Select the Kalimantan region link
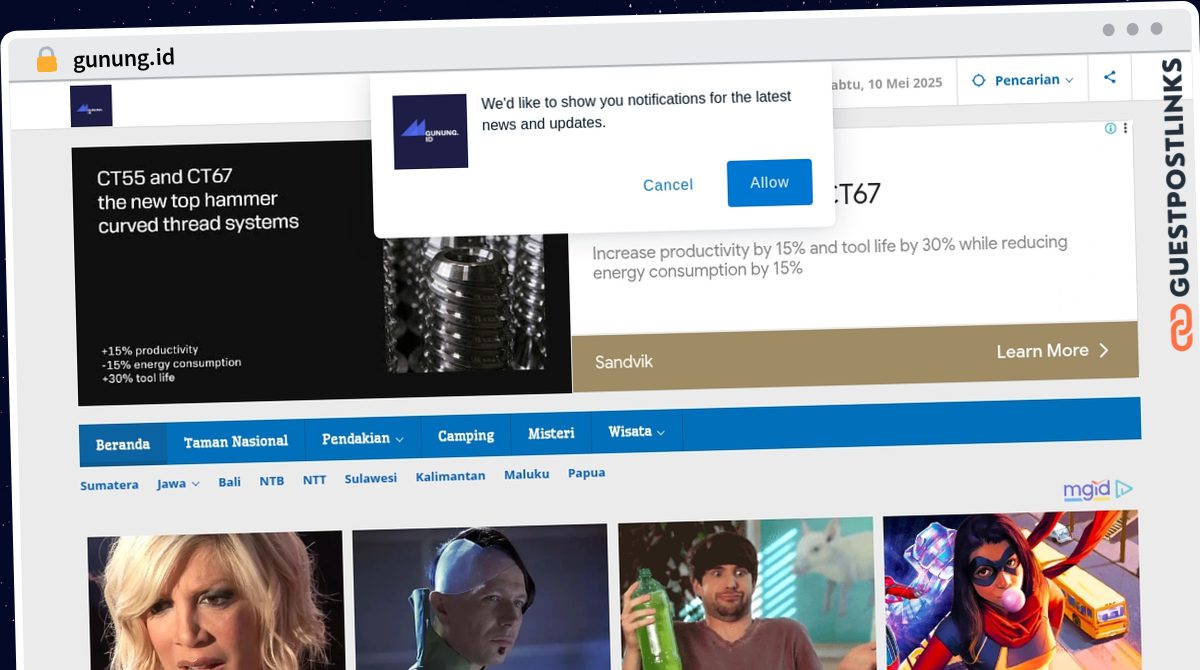The height and width of the screenshot is (670, 1200). point(451,476)
